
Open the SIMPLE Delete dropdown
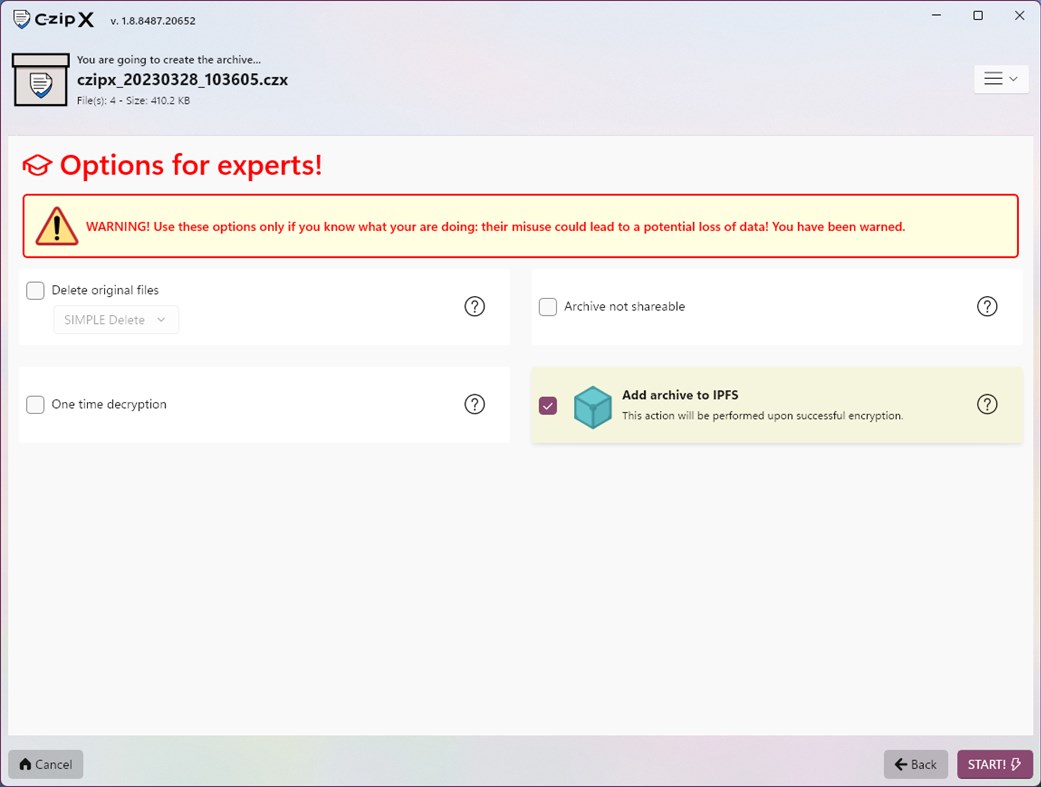click(115, 319)
